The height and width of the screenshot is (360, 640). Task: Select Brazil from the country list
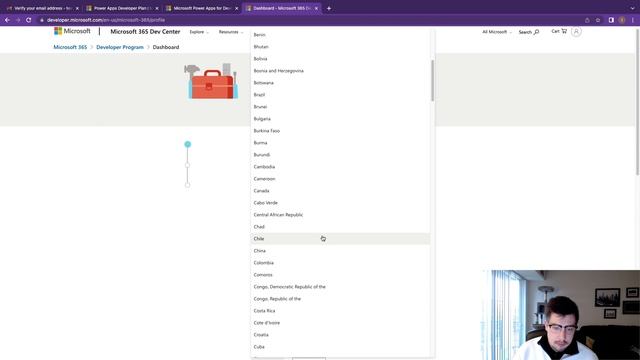[x=340, y=95]
